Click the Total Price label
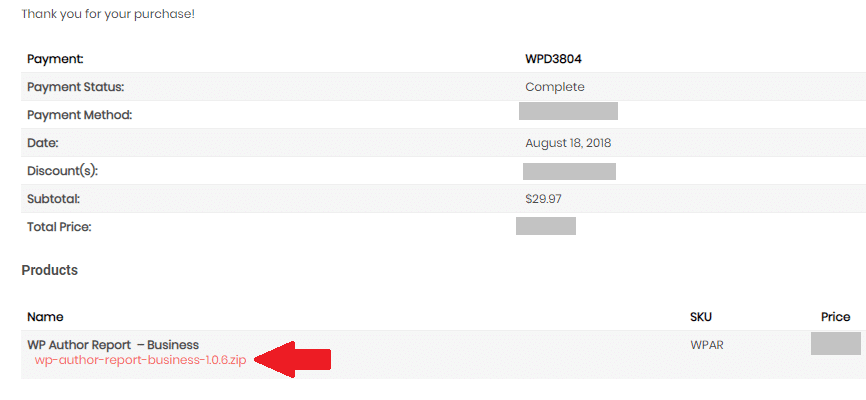The width and height of the screenshot is (866, 400). click(59, 227)
